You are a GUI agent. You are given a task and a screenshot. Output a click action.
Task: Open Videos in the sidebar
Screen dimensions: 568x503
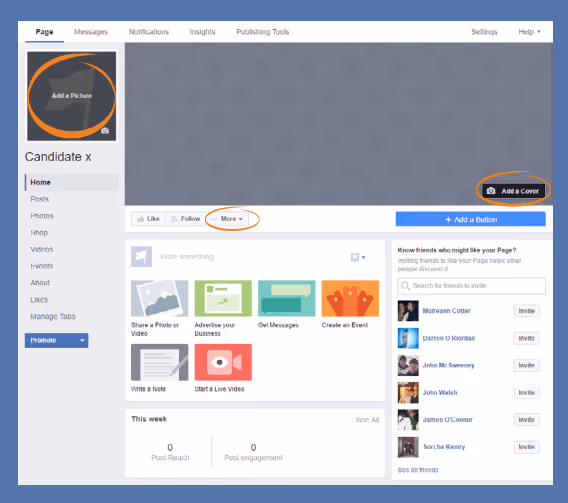coord(42,249)
